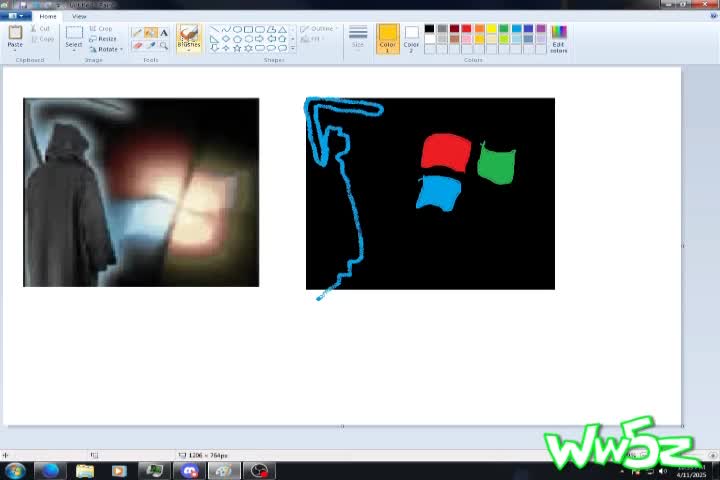The width and height of the screenshot is (720, 480).
Task: Choose the Pentagon shape
Action: pyautogui.click(x=237, y=39)
